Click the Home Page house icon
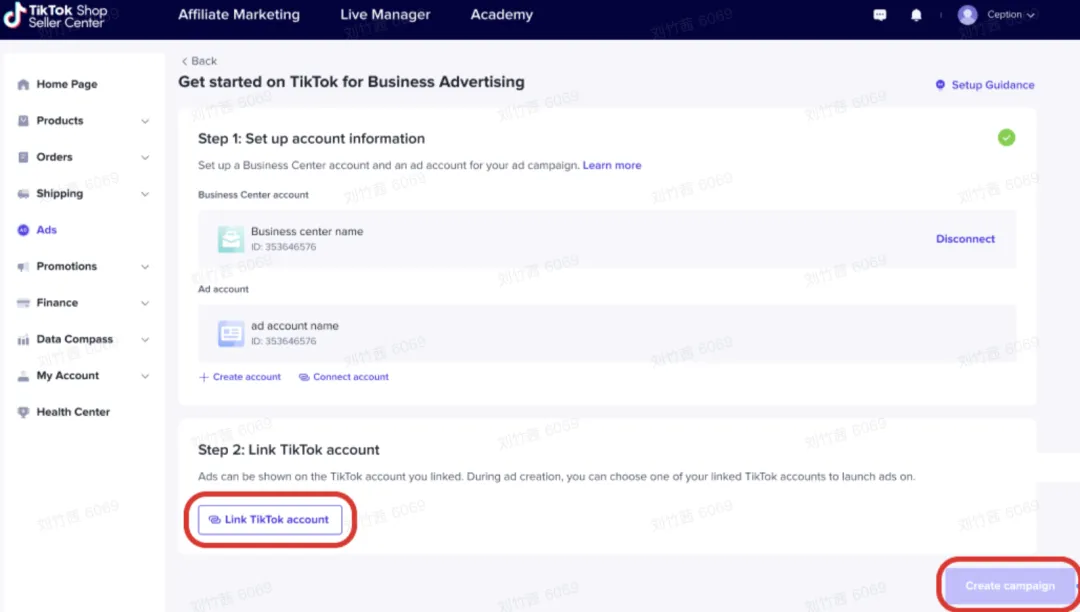 23,85
